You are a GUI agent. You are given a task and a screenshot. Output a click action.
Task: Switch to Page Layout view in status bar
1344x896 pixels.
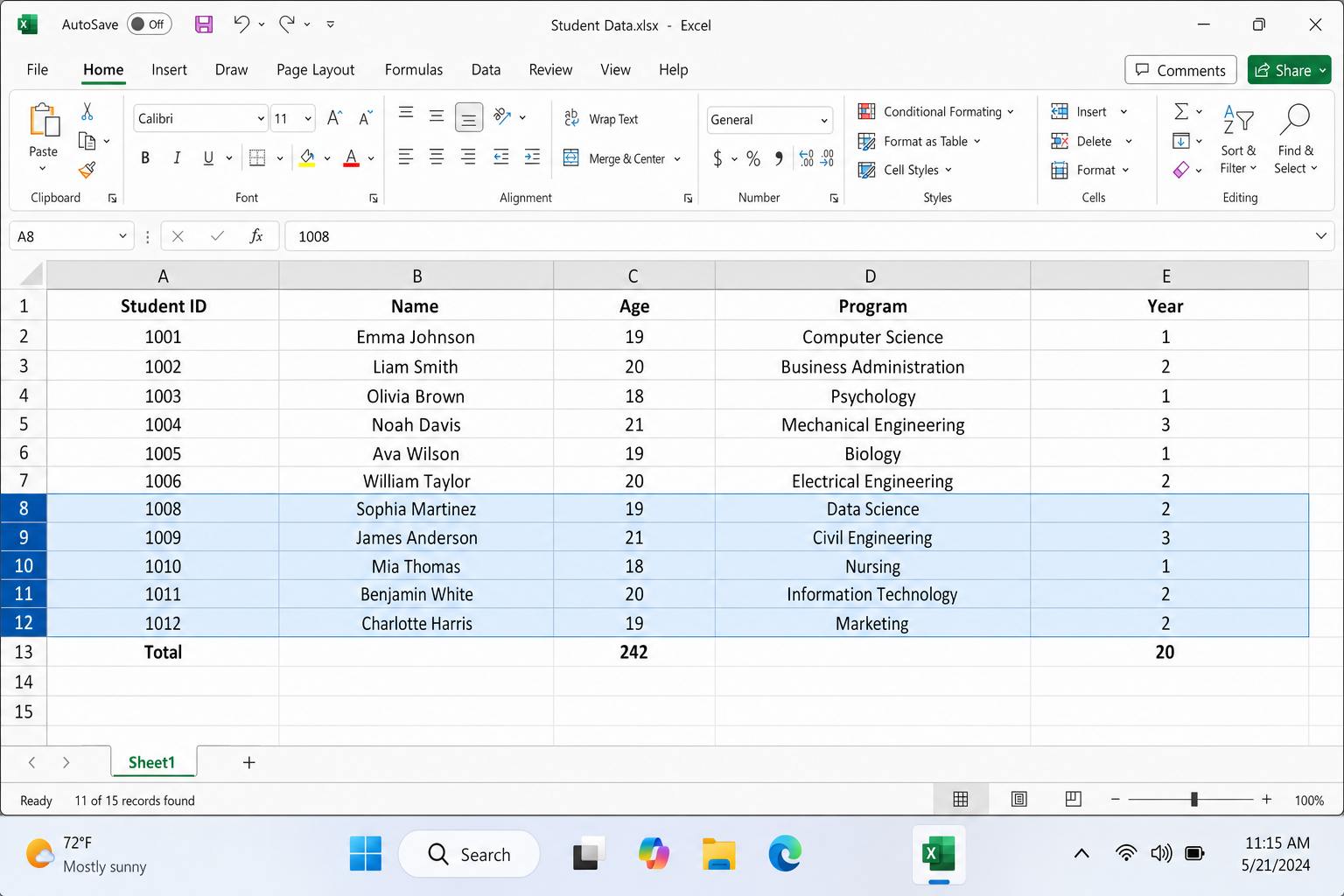(1019, 799)
